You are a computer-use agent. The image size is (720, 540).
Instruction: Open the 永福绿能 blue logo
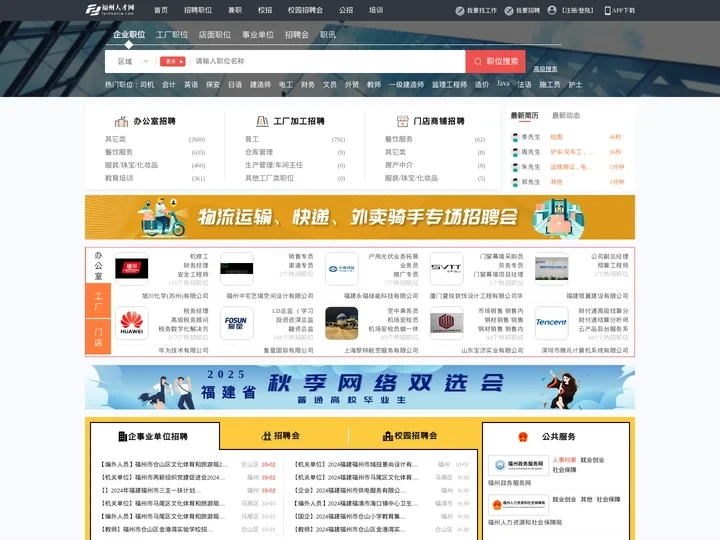(341, 269)
